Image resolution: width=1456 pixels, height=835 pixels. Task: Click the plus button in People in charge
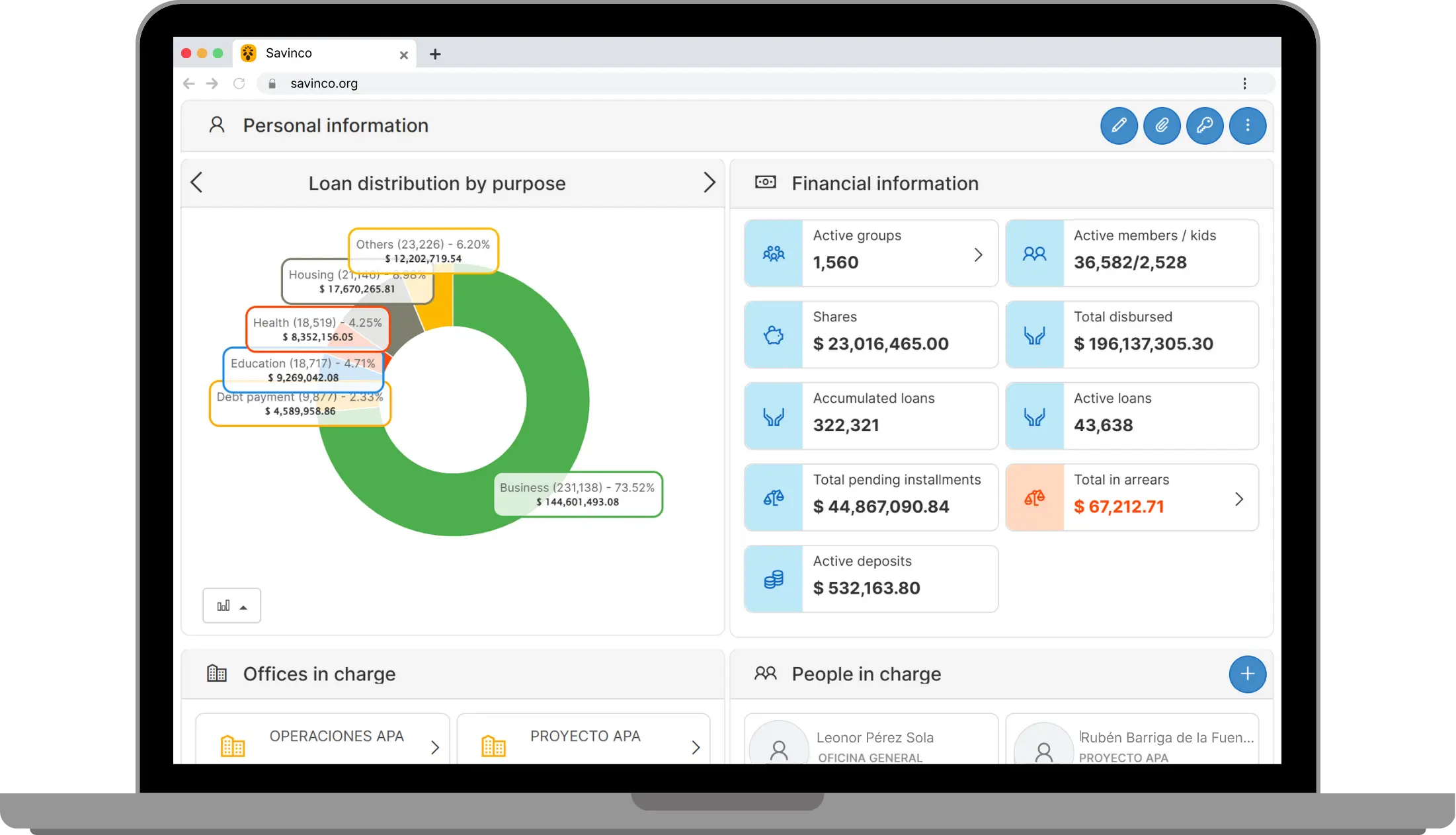coord(1247,674)
